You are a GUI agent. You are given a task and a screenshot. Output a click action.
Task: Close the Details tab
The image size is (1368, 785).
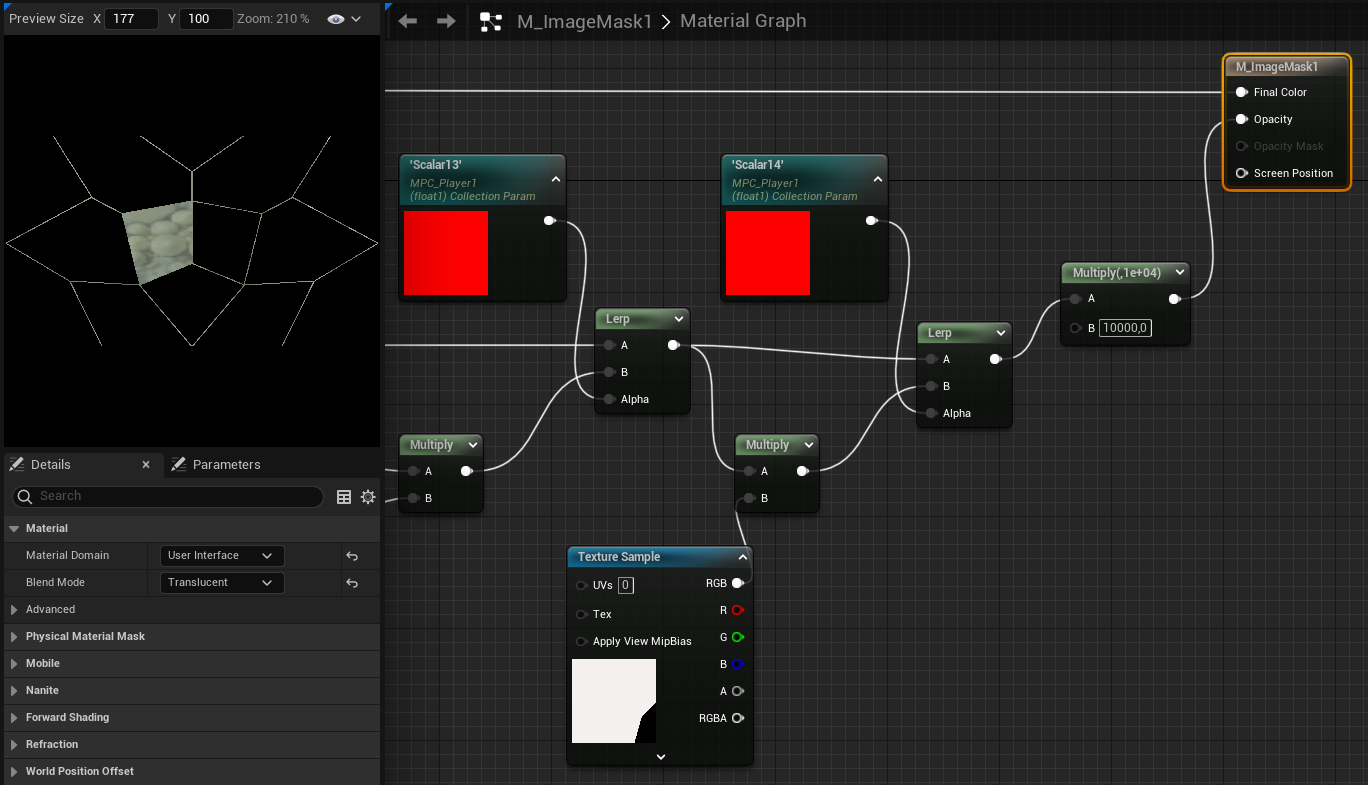coord(146,465)
